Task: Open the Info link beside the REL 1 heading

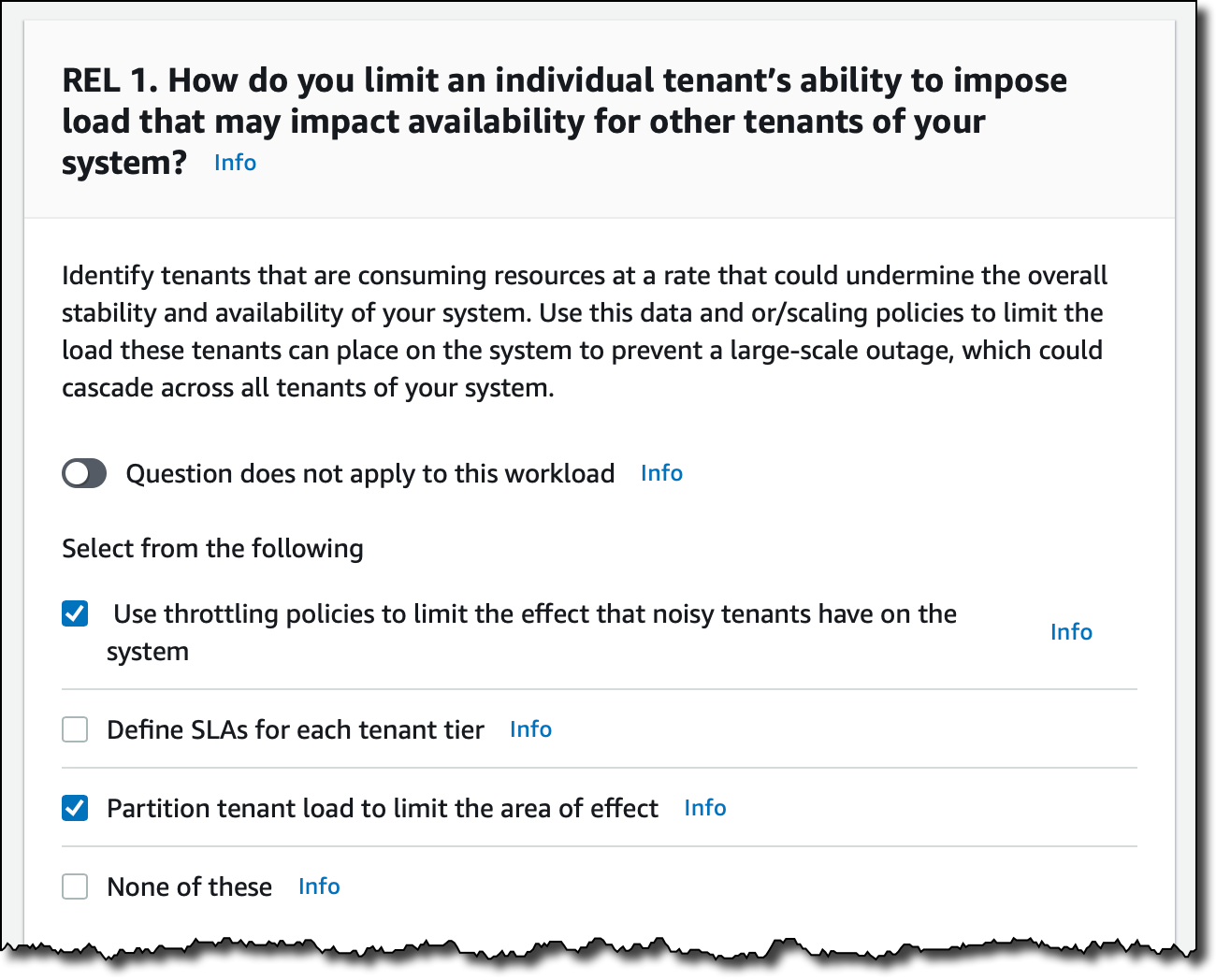Action: (235, 163)
